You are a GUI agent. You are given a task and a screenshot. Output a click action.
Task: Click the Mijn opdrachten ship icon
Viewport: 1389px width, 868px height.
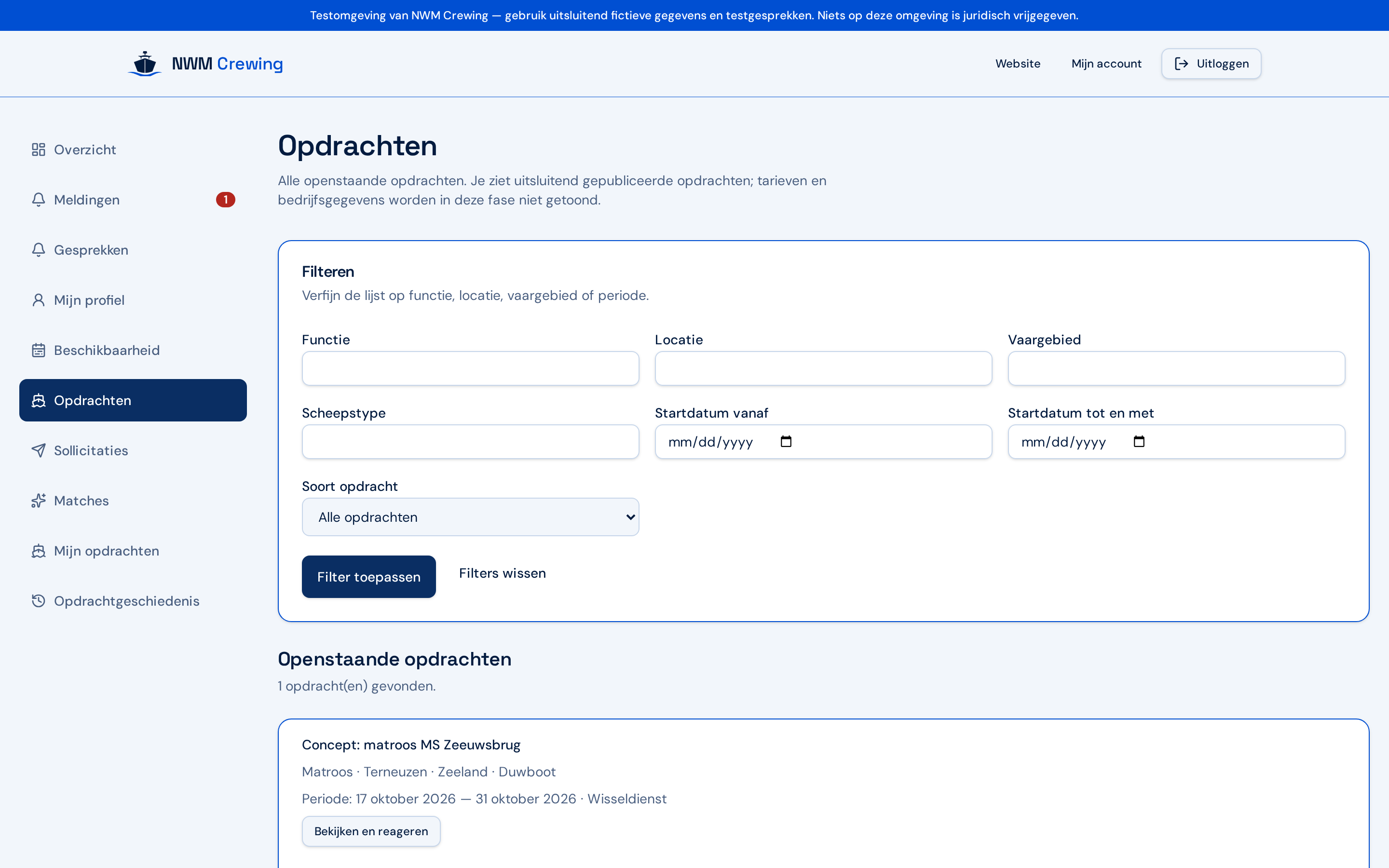click(39, 551)
